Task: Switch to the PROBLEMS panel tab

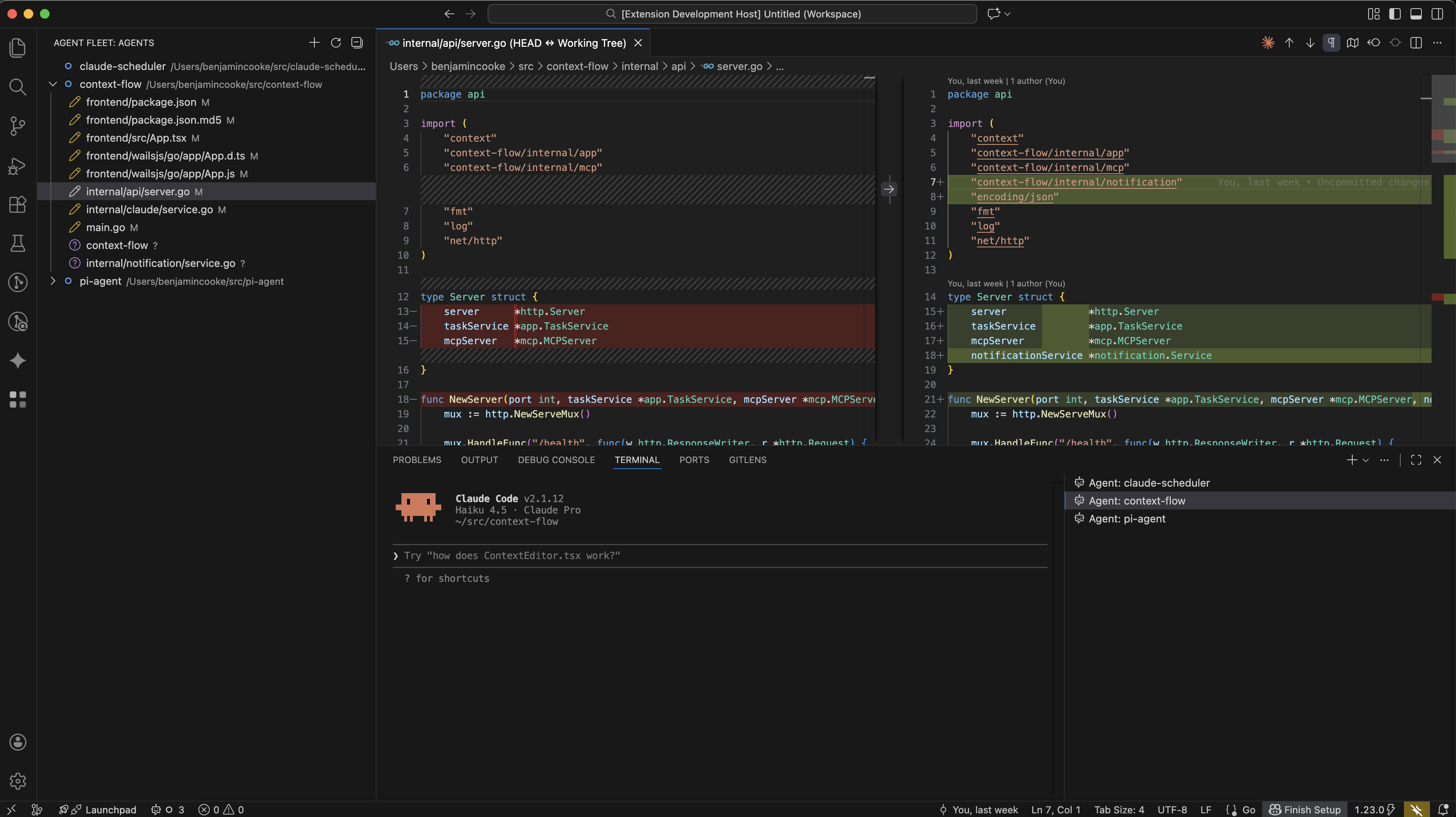Action: click(416, 460)
